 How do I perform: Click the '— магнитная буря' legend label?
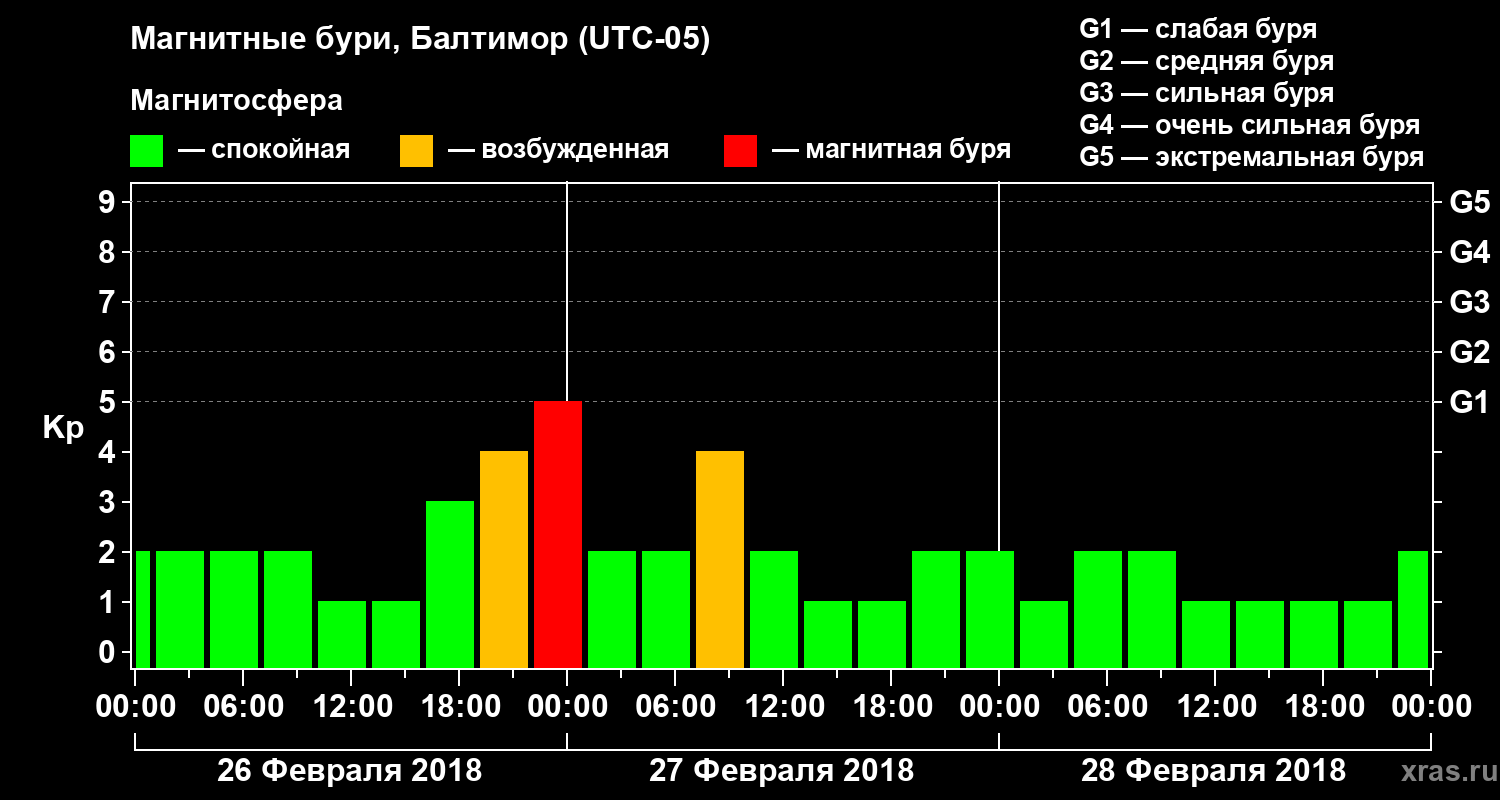click(x=890, y=150)
